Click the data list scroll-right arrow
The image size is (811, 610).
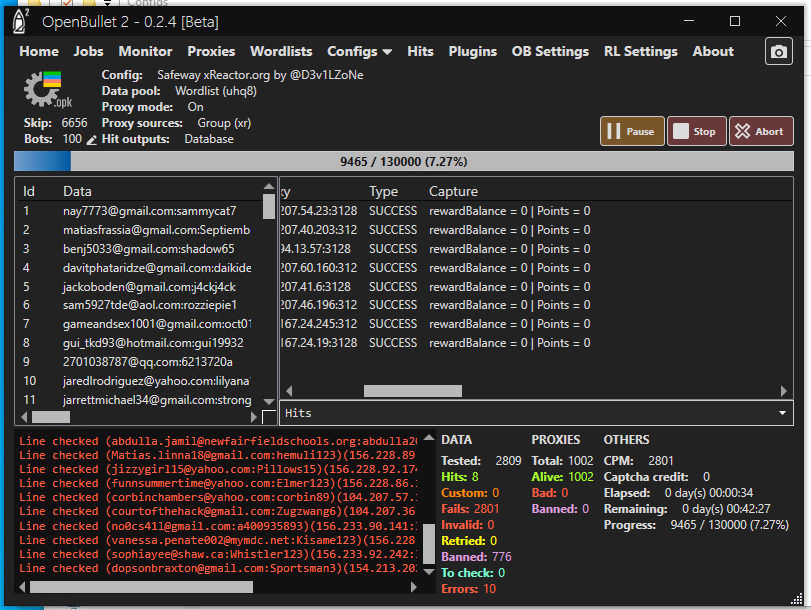pos(253,416)
